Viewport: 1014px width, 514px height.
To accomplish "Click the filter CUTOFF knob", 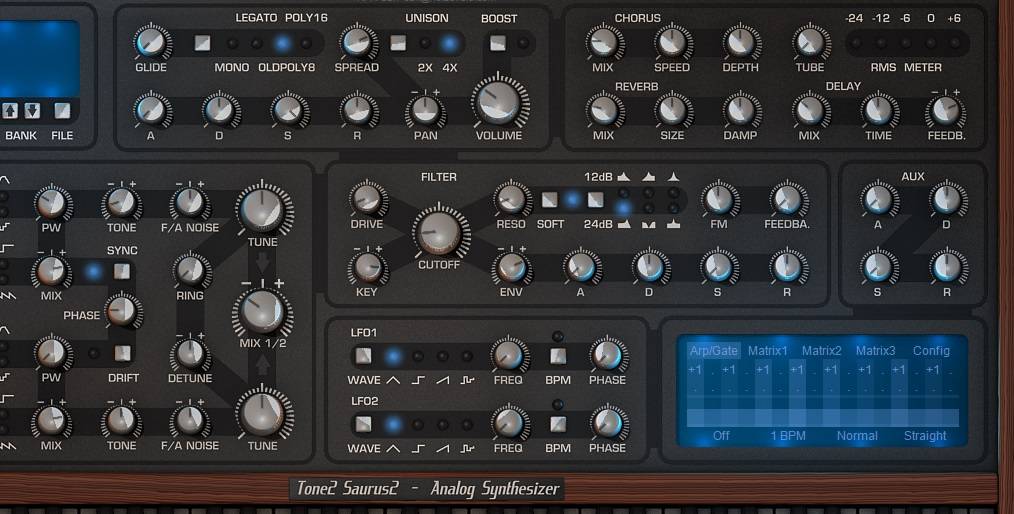I will click(x=438, y=231).
